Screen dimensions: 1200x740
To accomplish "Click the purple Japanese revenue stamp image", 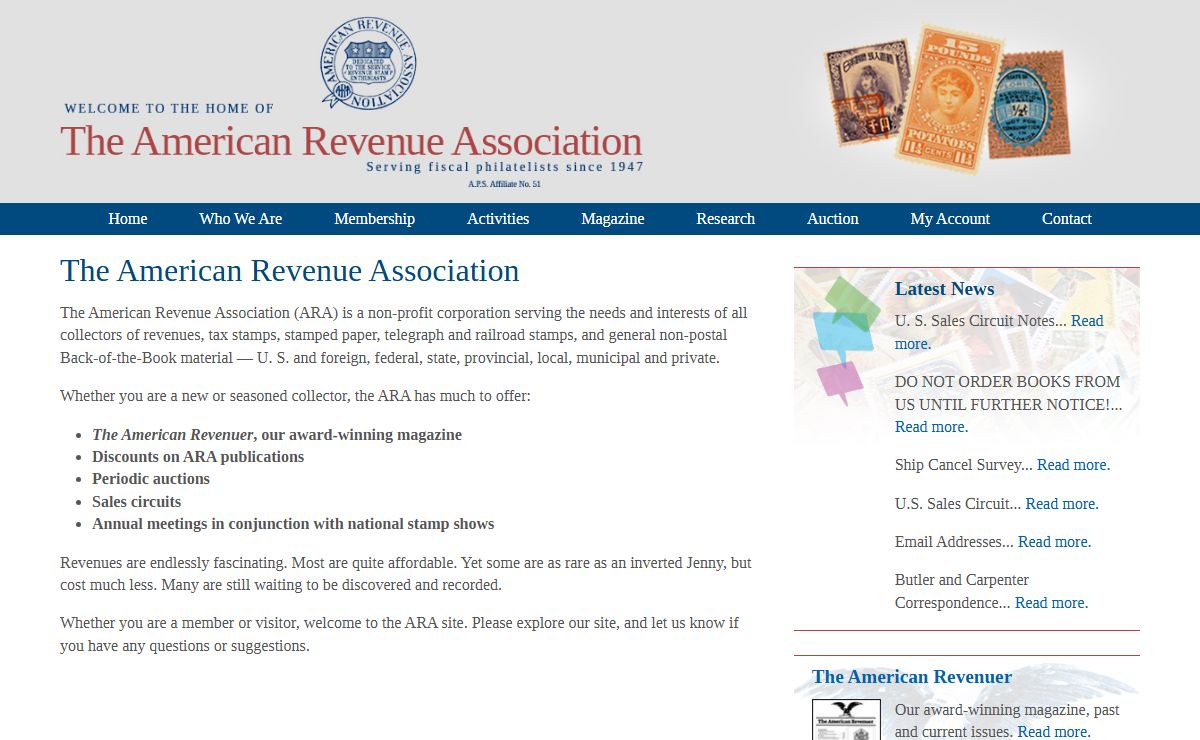I will coord(866,92).
